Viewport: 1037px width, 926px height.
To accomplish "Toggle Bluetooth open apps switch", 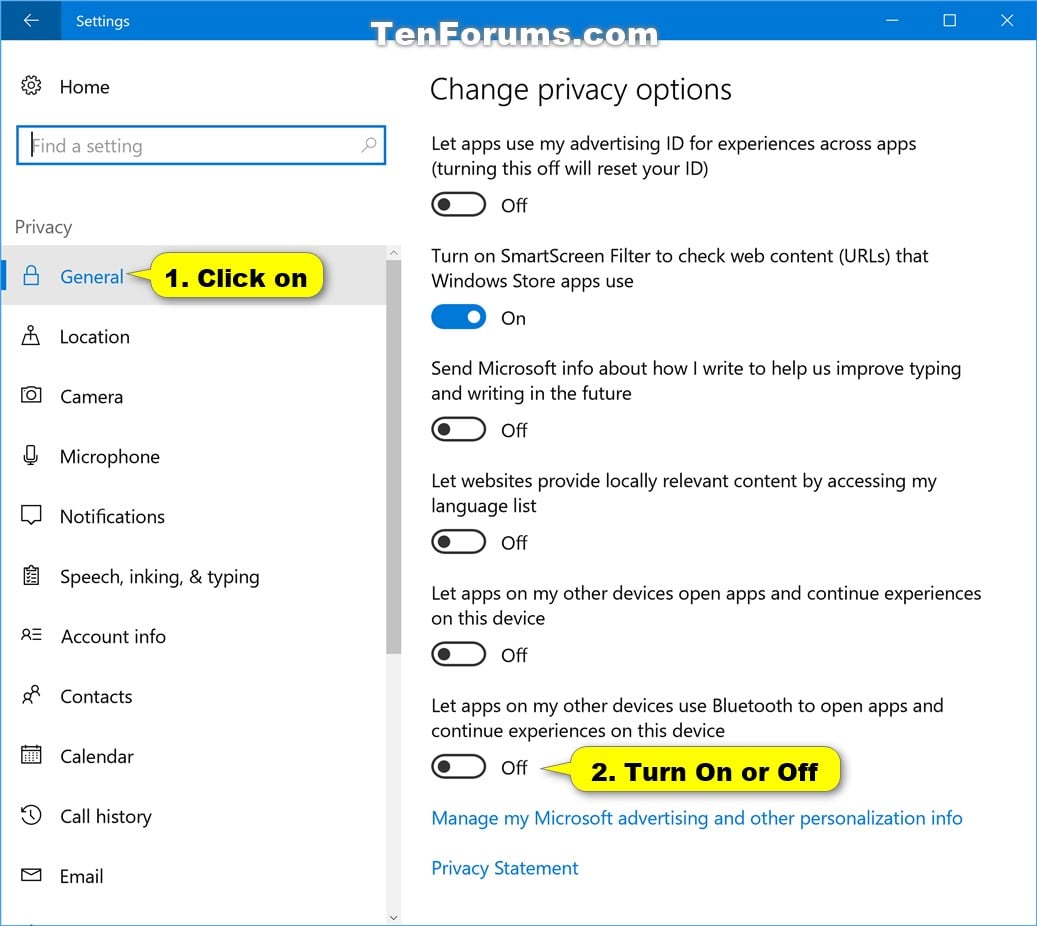I will pyautogui.click(x=458, y=767).
